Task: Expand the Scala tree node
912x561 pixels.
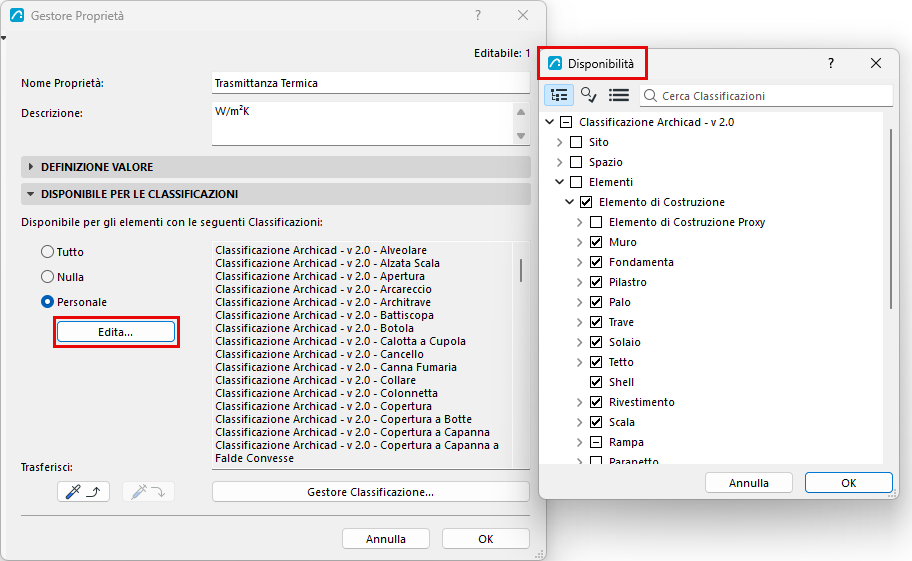Action: tap(579, 422)
